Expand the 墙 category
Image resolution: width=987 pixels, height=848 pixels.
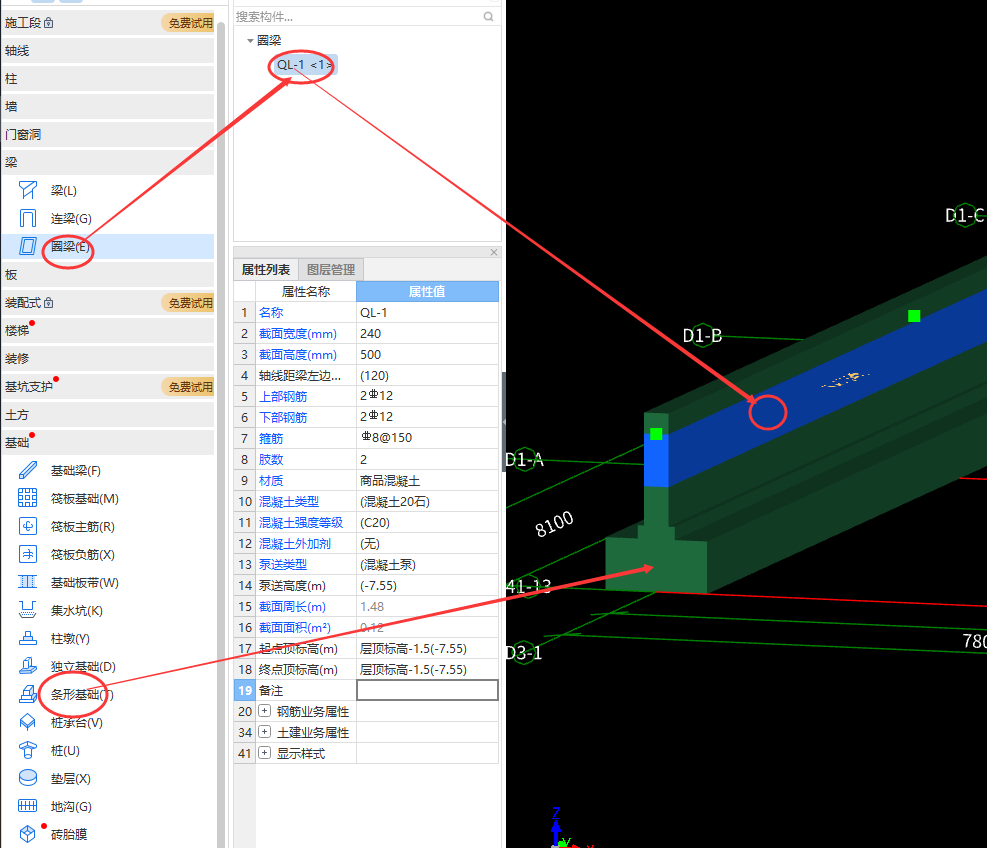108,106
